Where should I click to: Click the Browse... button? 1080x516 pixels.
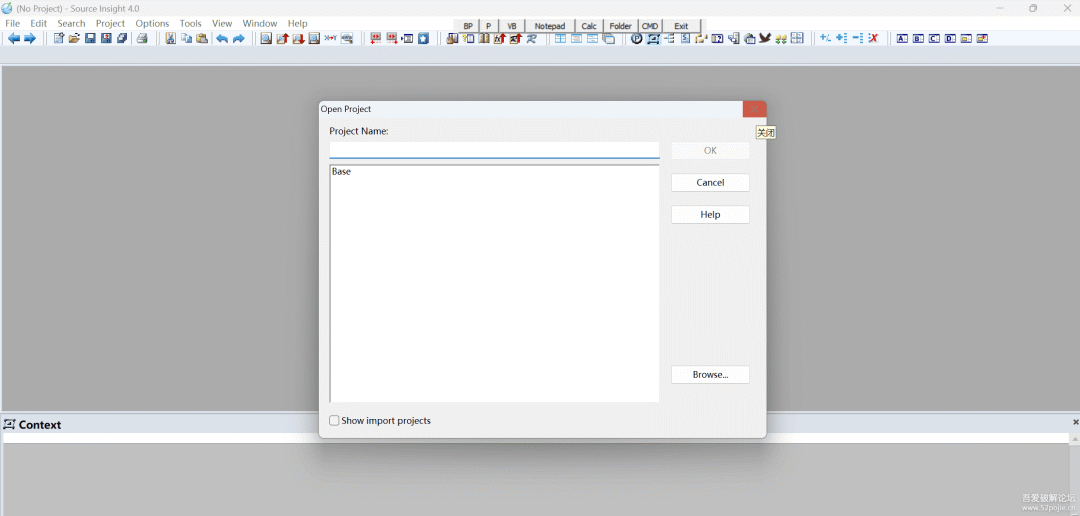click(x=710, y=375)
